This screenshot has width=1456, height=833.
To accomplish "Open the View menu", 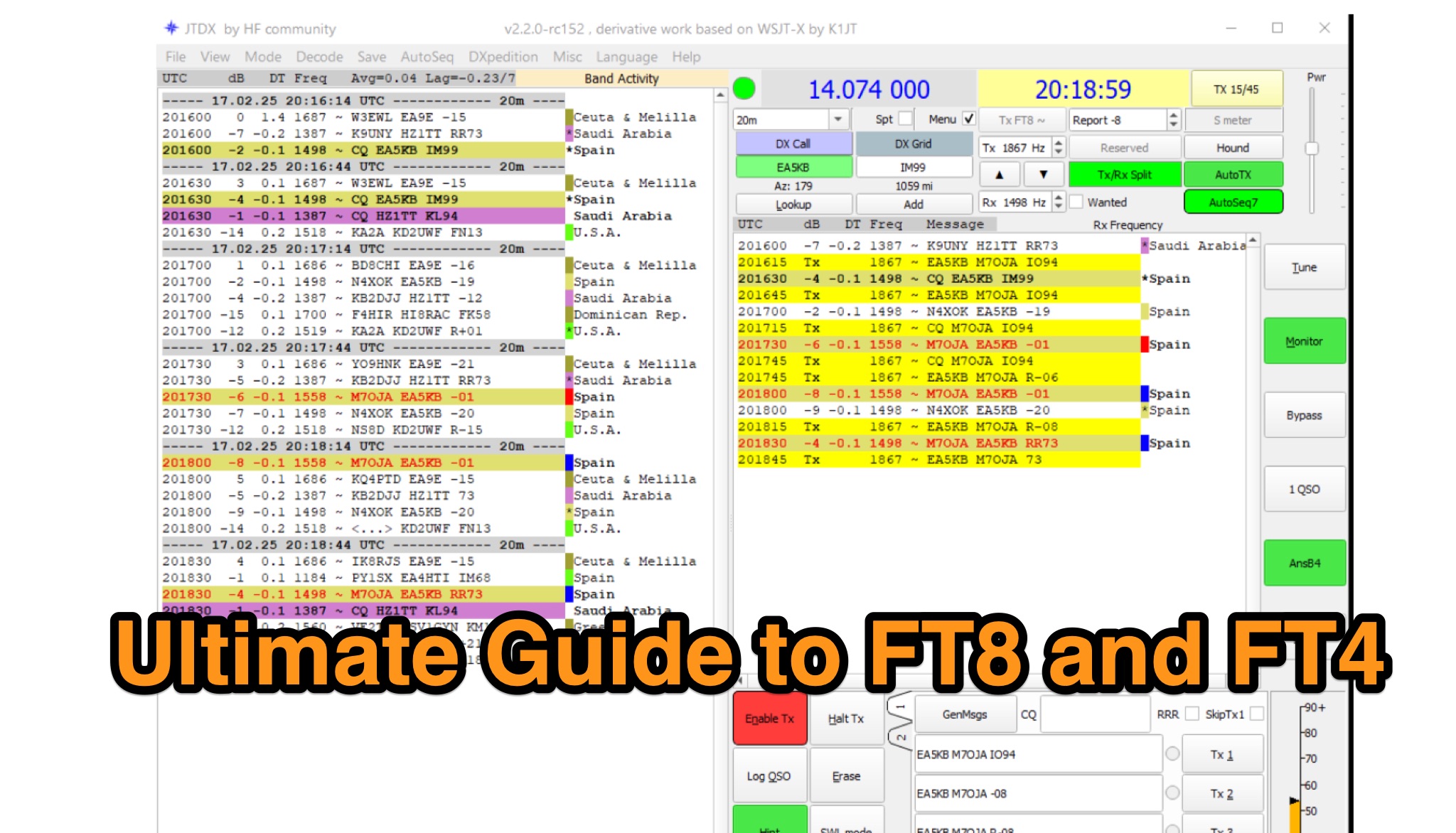I will pyautogui.click(x=215, y=57).
